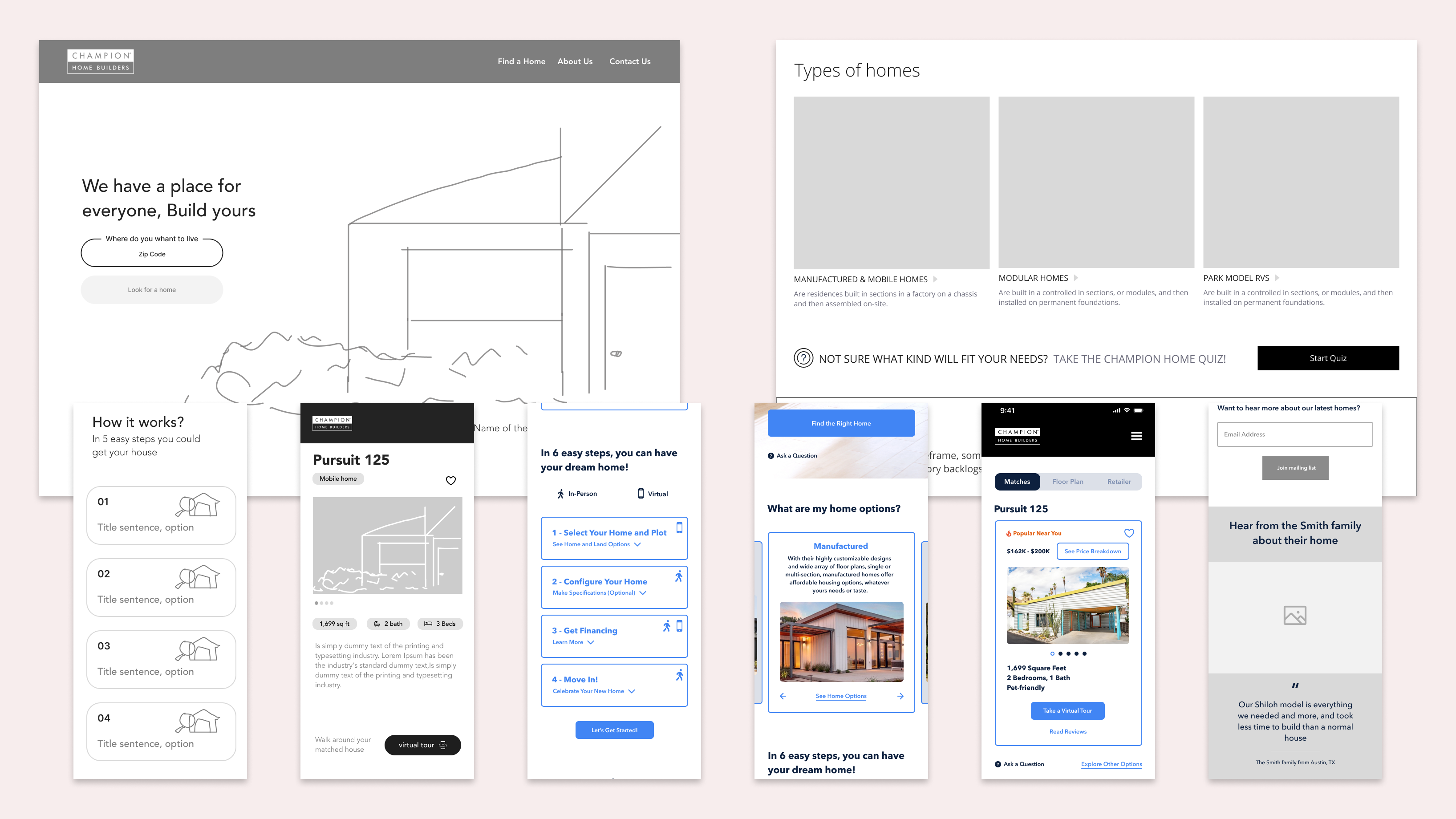Click the Start Quiz button
This screenshot has height=819, width=1456.
click(x=1328, y=358)
